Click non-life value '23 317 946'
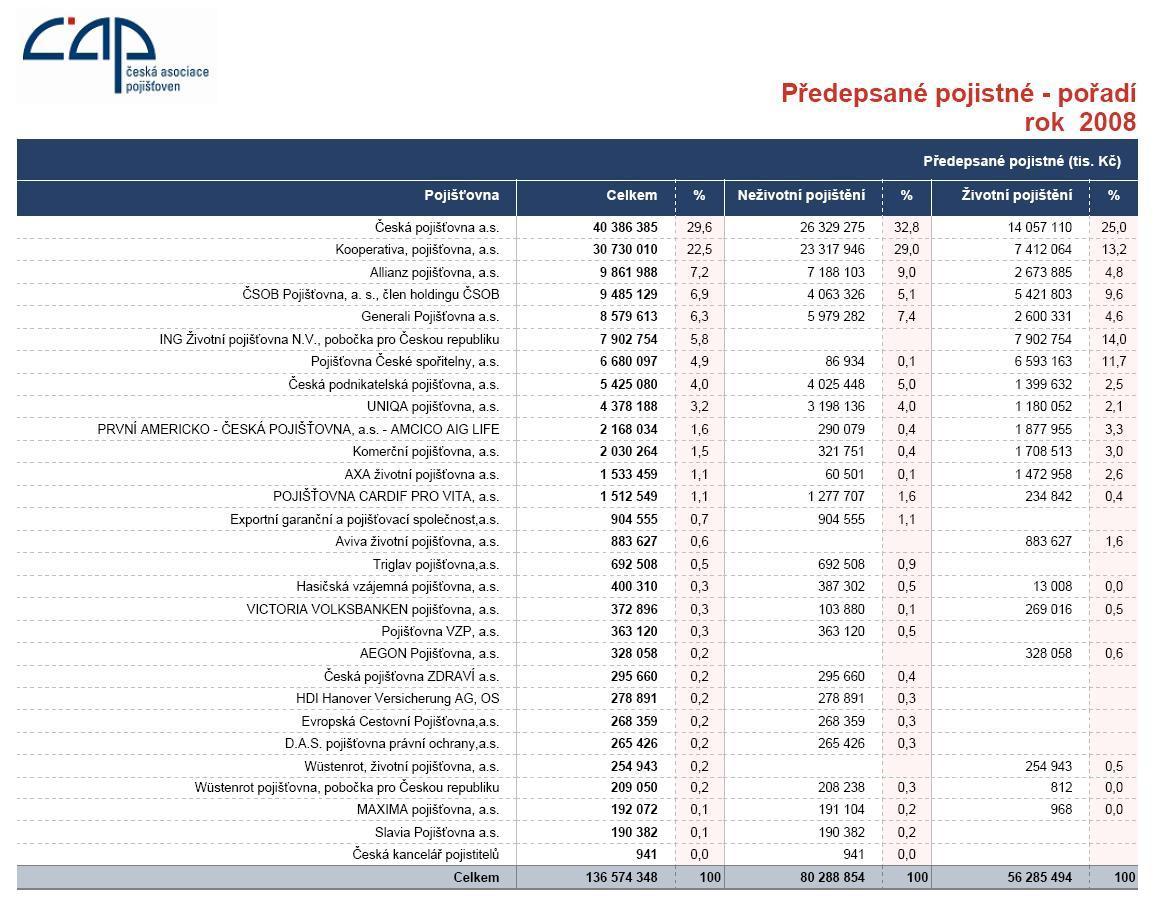Viewport: 1162px width, 901px height. click(832, 250)
